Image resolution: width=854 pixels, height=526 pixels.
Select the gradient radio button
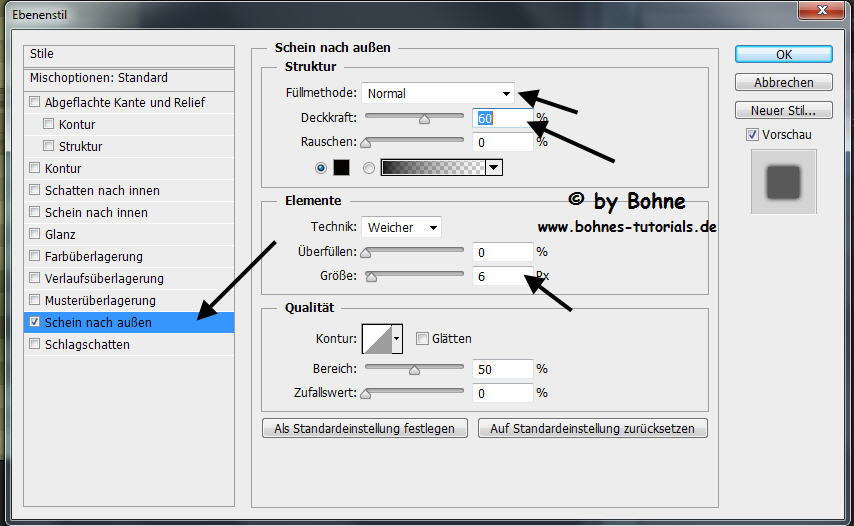369,168
